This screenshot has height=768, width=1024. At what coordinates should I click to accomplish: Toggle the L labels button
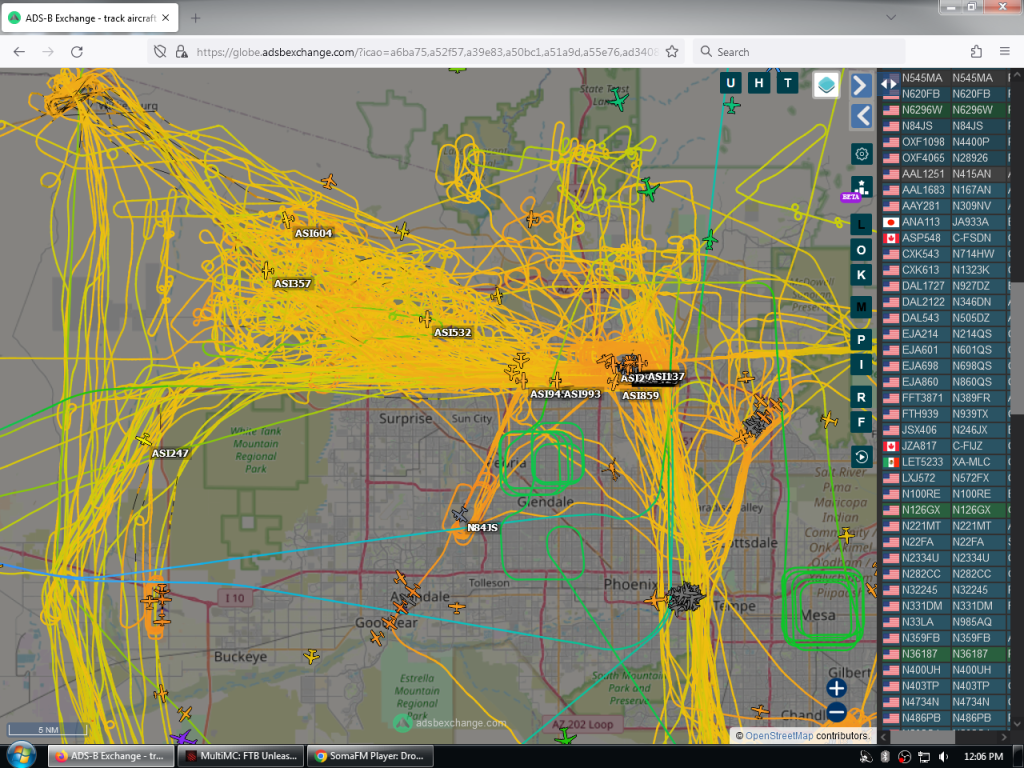pyautogui.click(x=861, y=225)
